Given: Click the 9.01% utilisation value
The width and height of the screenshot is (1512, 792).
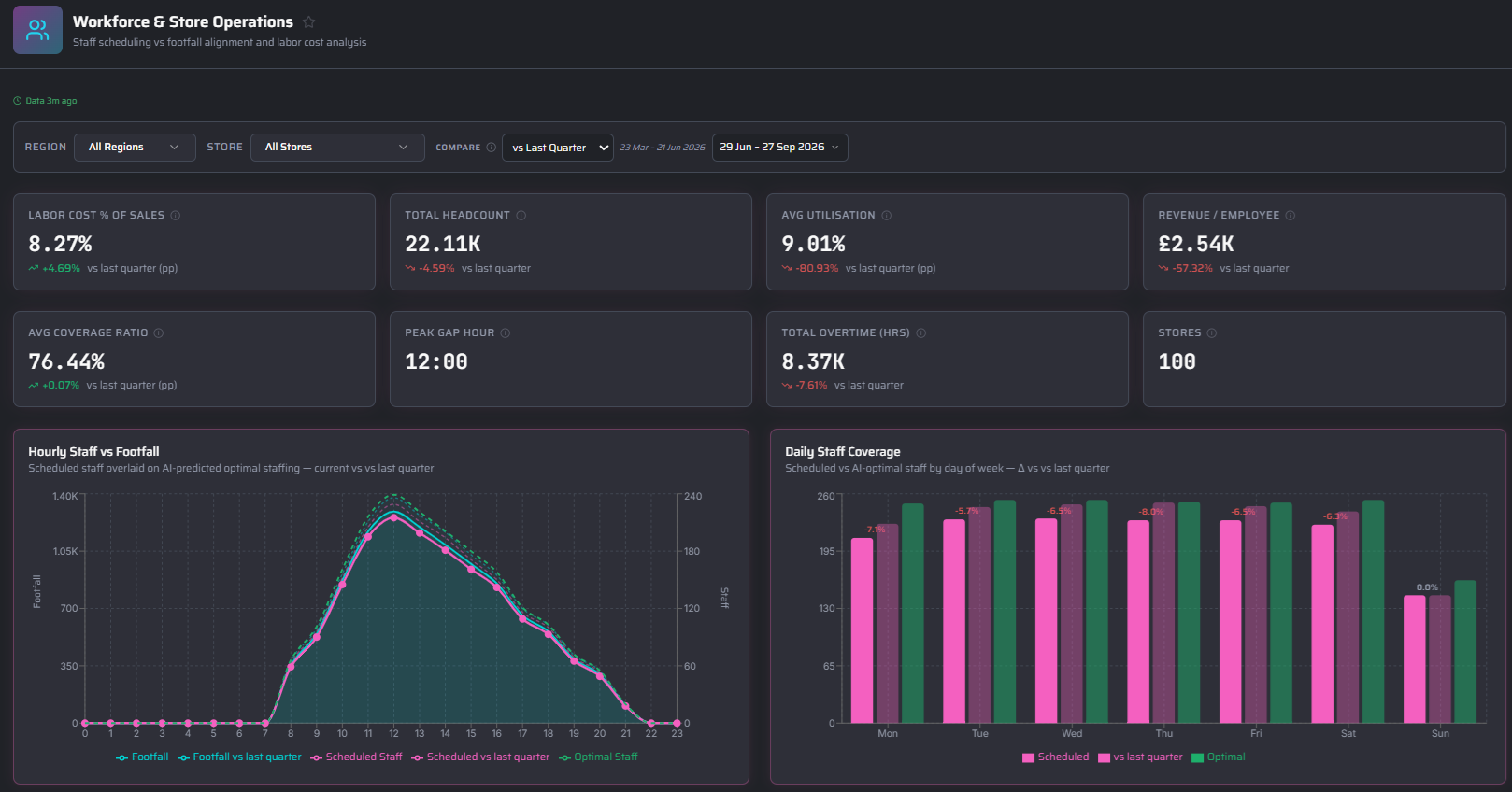Looking at the screenshot, I should pyautogui.click(x=813, y=245).
